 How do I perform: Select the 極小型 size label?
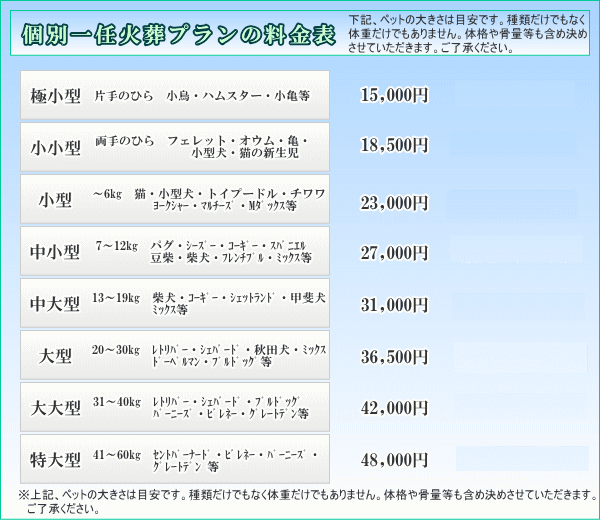[x=55, y=96]
